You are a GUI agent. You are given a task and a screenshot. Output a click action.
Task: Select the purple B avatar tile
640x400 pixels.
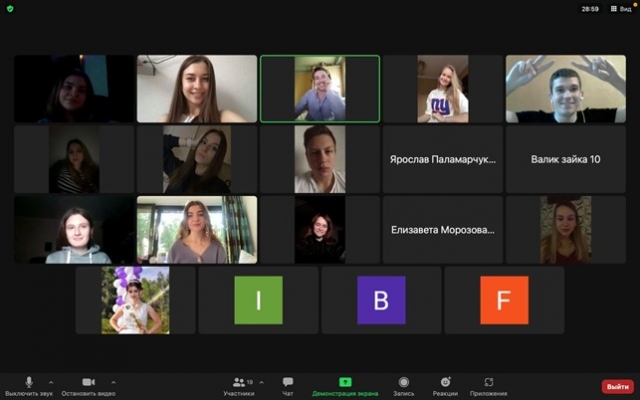pyautogui.click(x=381, y=300)
